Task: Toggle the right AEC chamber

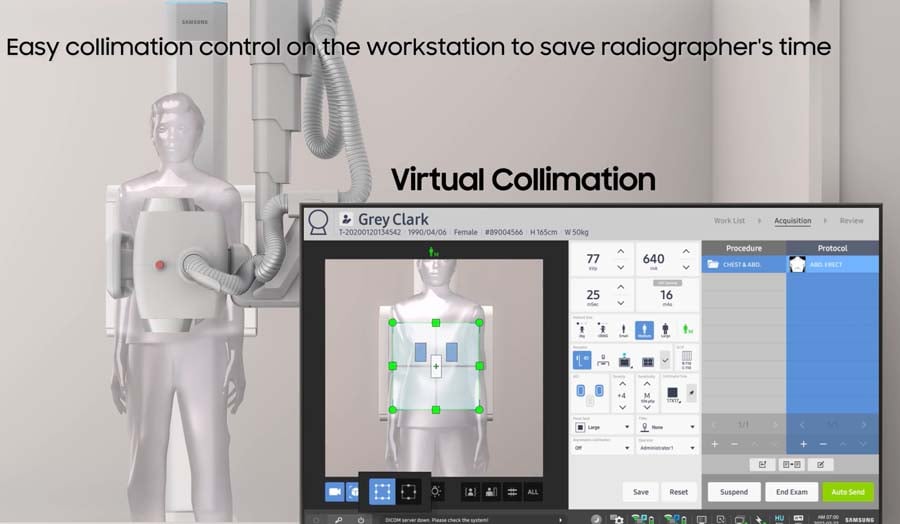Action: (x=599, y=391)
